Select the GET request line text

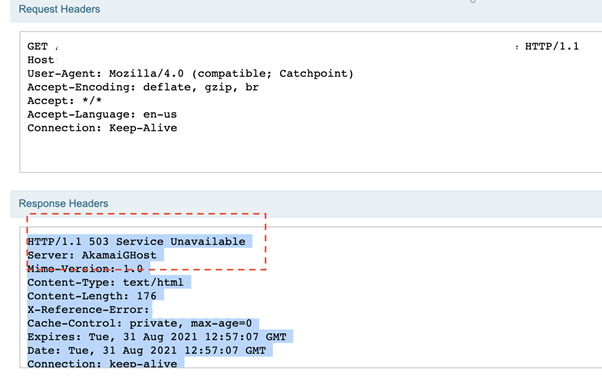[303, 47]
